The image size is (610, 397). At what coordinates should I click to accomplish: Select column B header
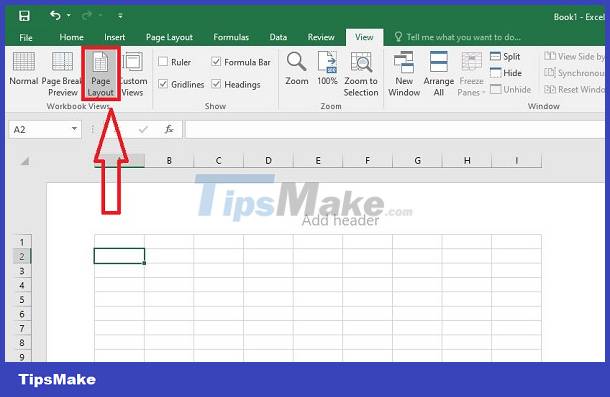pos(169,160)
